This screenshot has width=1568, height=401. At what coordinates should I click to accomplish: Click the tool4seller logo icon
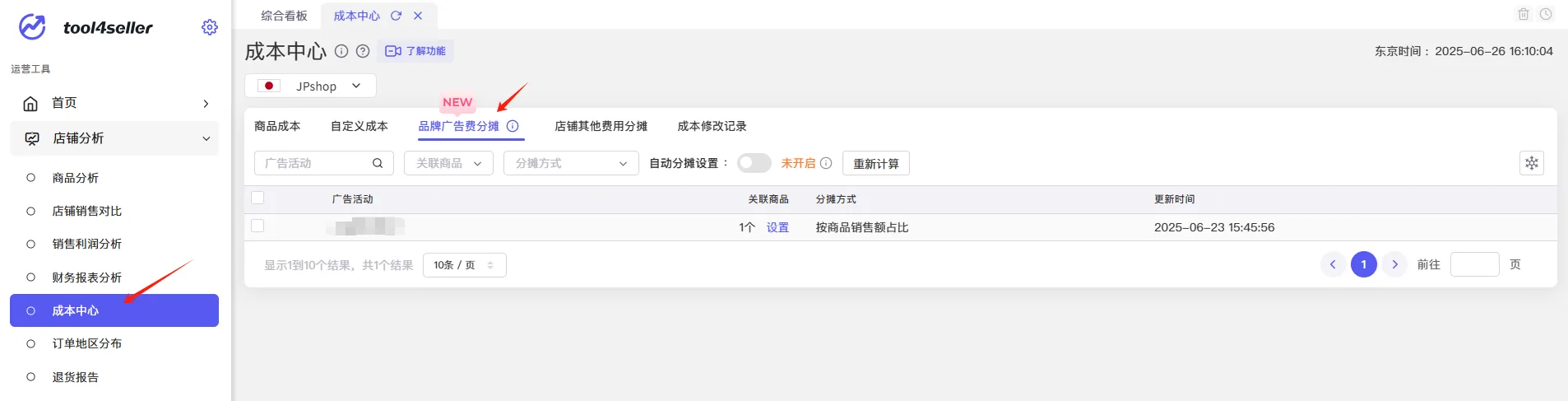tap(33, 27)
